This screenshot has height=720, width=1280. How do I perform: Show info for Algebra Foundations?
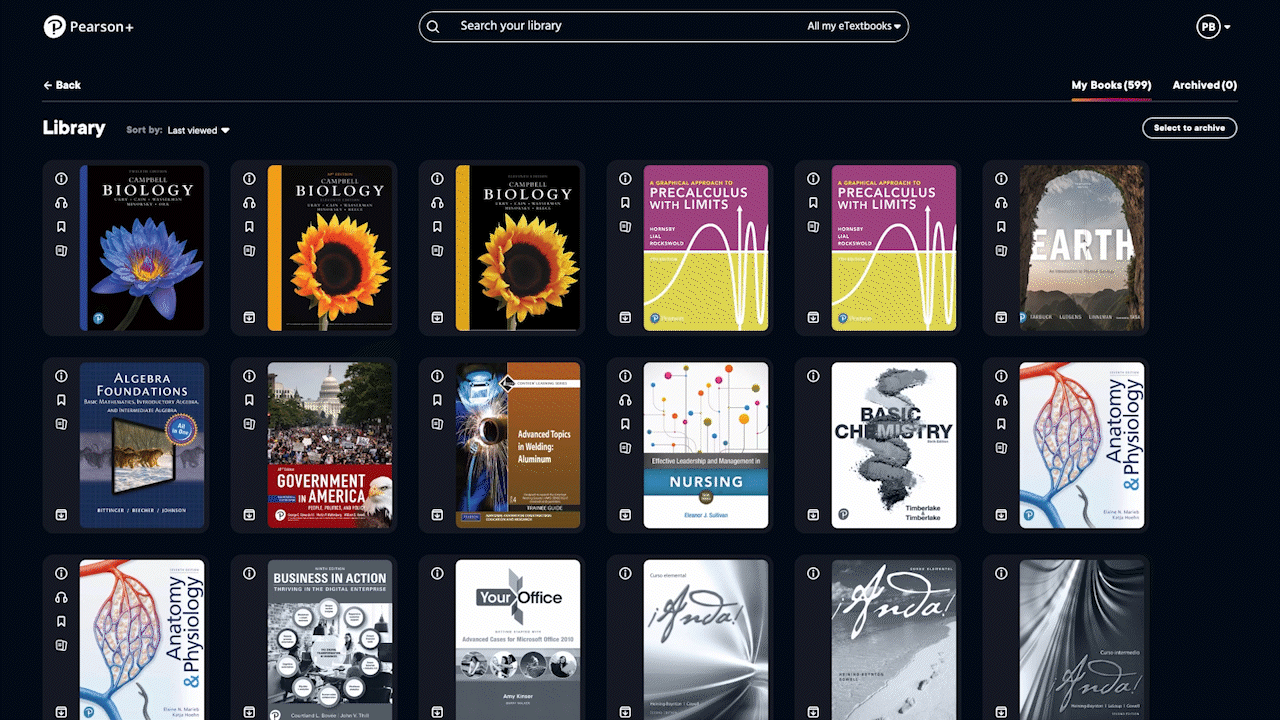click(61, 376)
